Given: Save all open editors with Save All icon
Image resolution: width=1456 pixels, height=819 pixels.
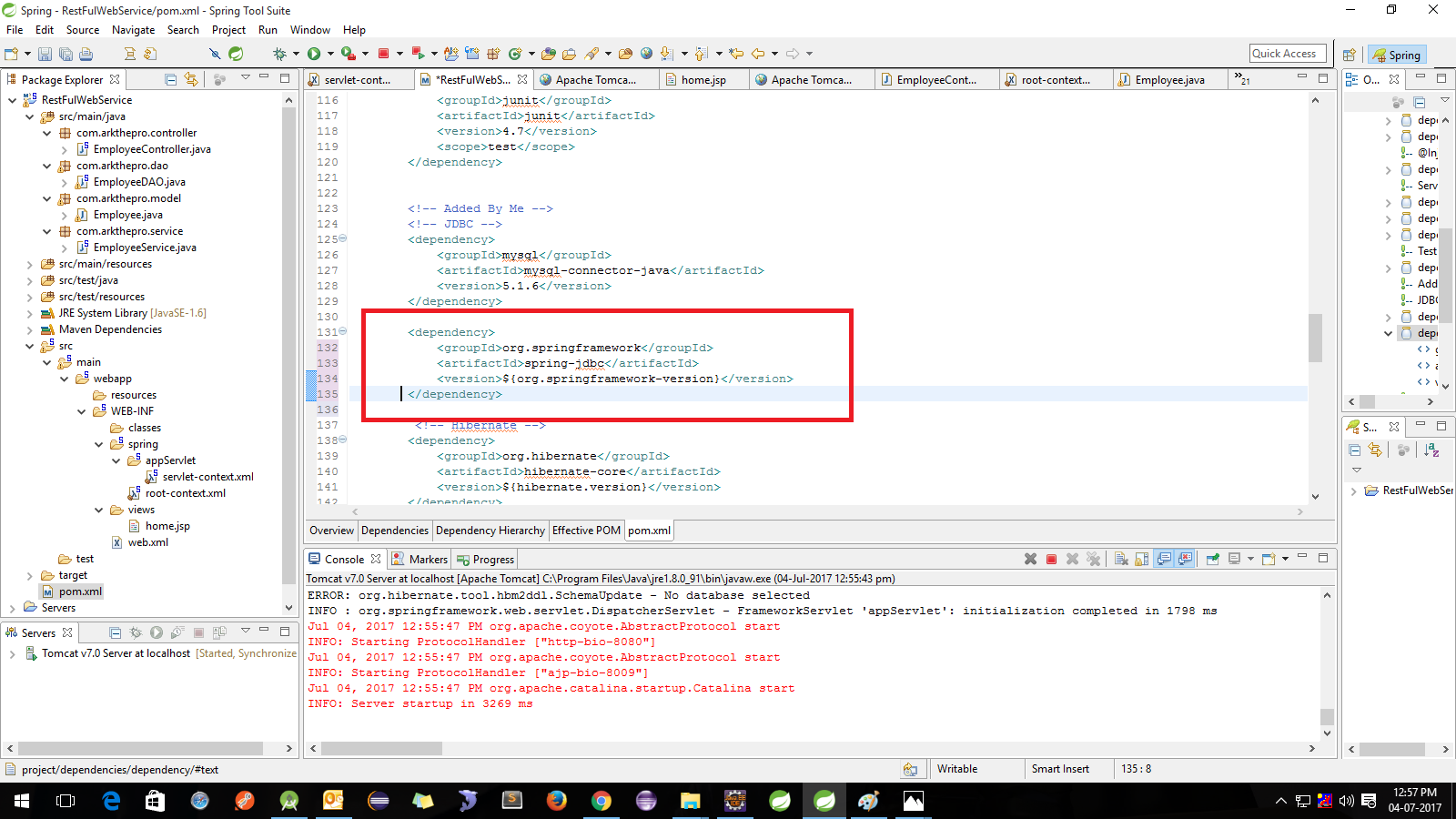Looking at the screenshot, I should (x=66, y=54).
